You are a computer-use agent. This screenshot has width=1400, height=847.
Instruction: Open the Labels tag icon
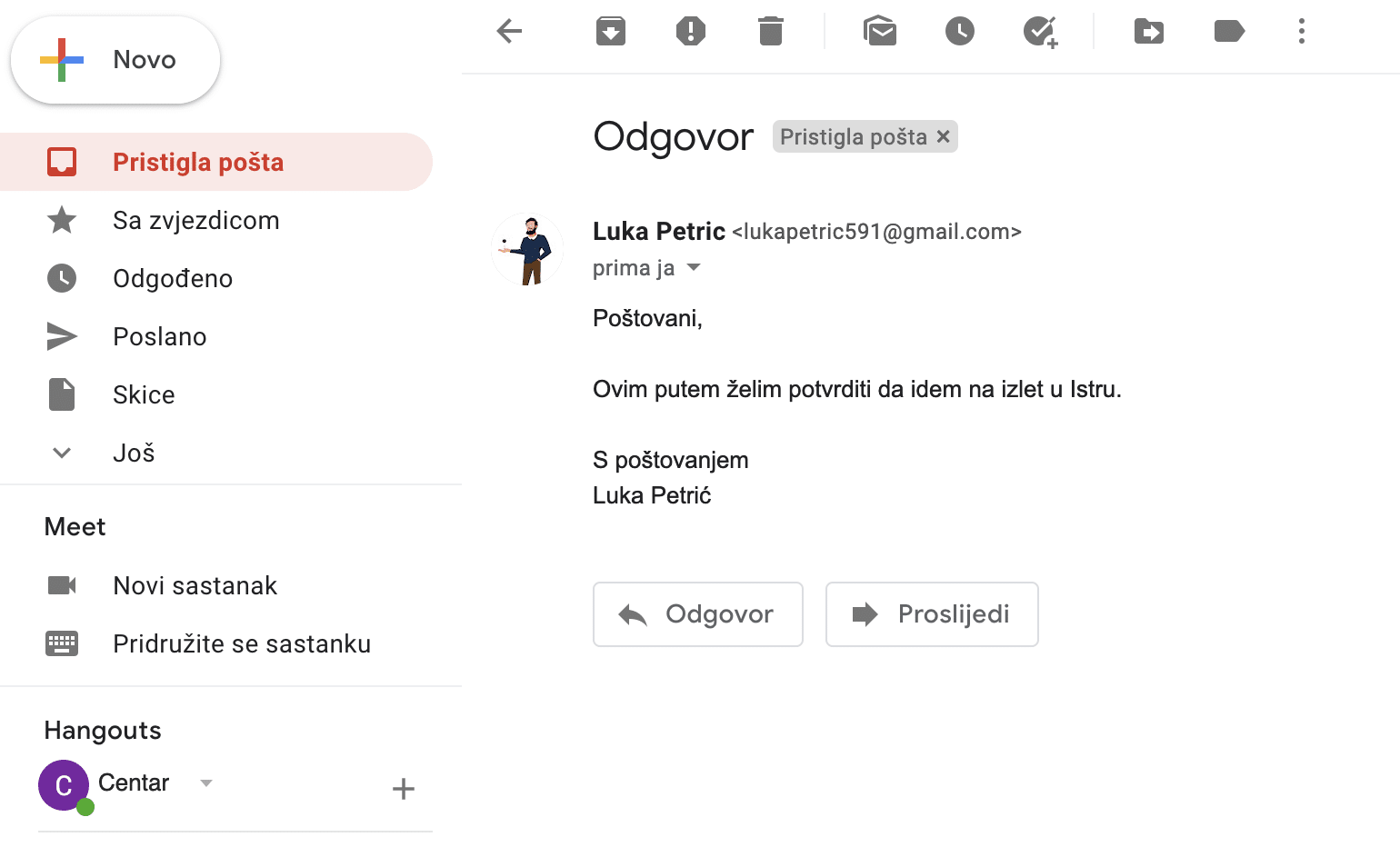point(1228,32)
